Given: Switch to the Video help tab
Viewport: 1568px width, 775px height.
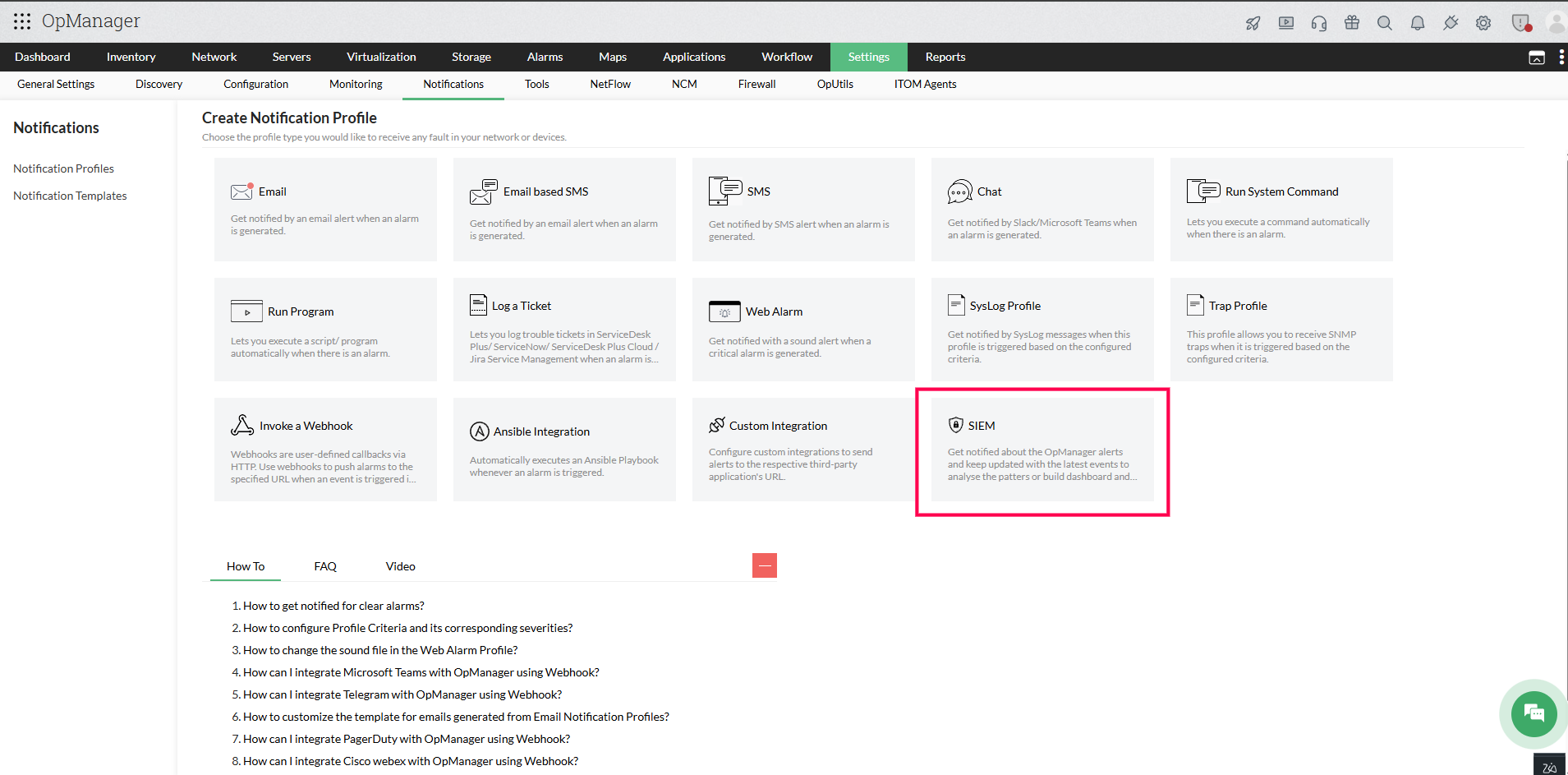Looking at the screenshot, I should [401, 566].
